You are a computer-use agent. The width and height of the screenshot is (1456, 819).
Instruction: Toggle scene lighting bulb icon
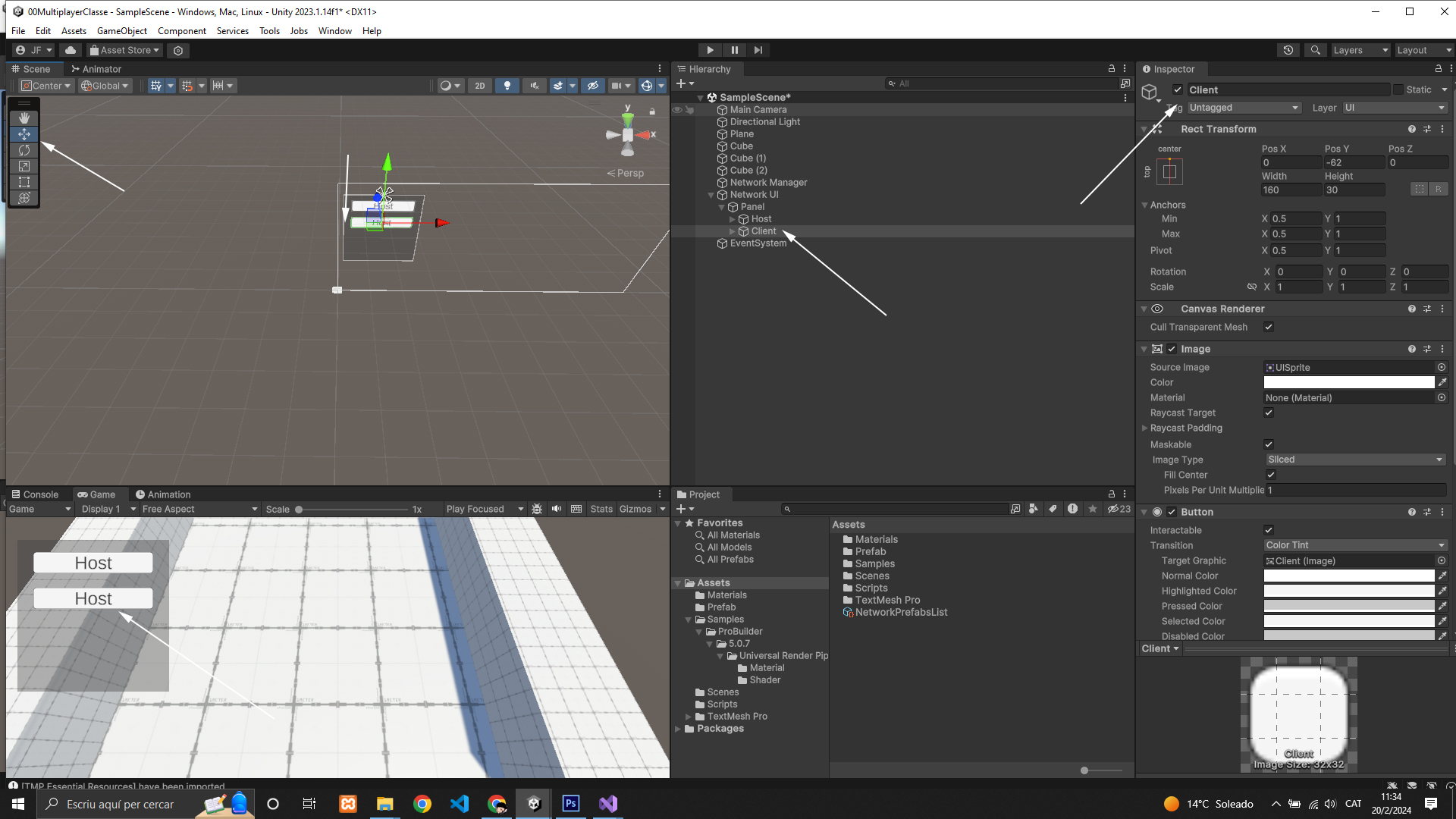coord(507,86)
